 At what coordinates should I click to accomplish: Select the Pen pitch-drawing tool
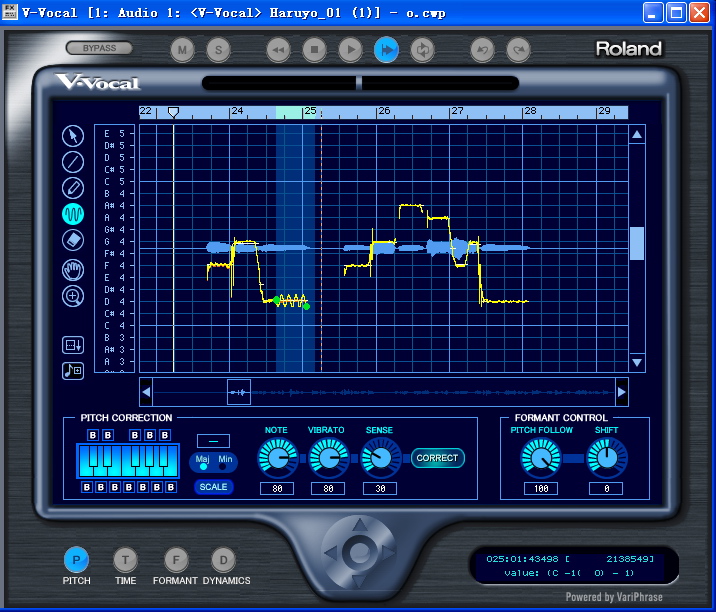(x=73, y=188)
